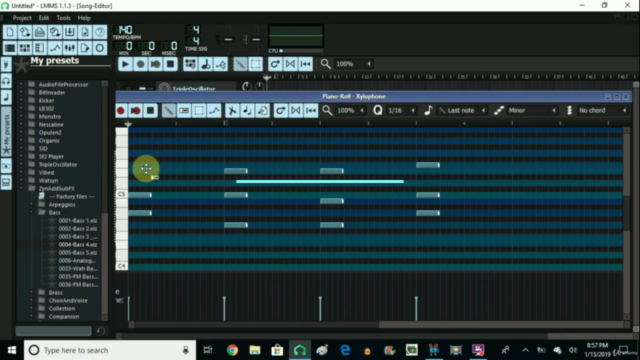Toggle auto-scrolling in Piano Roll

[x=280, y=111]
